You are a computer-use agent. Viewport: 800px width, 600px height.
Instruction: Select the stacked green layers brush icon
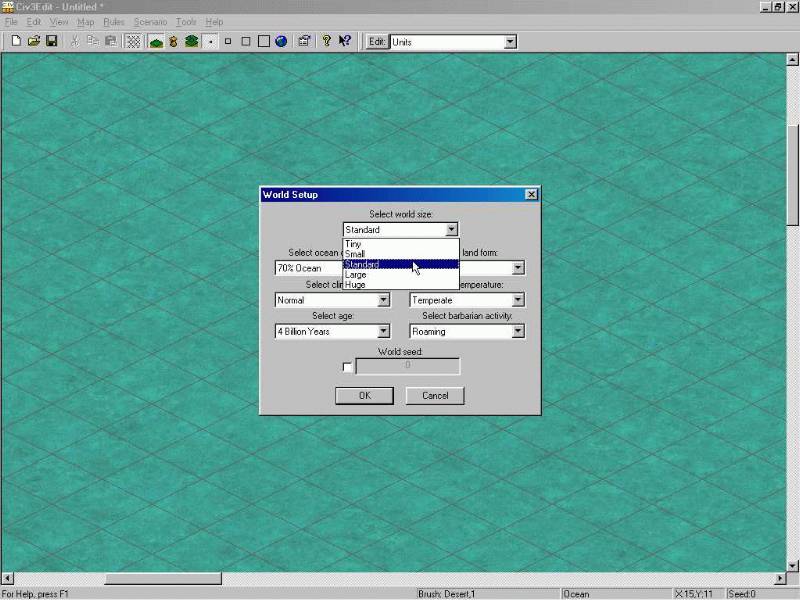click(x=191, y=41)
